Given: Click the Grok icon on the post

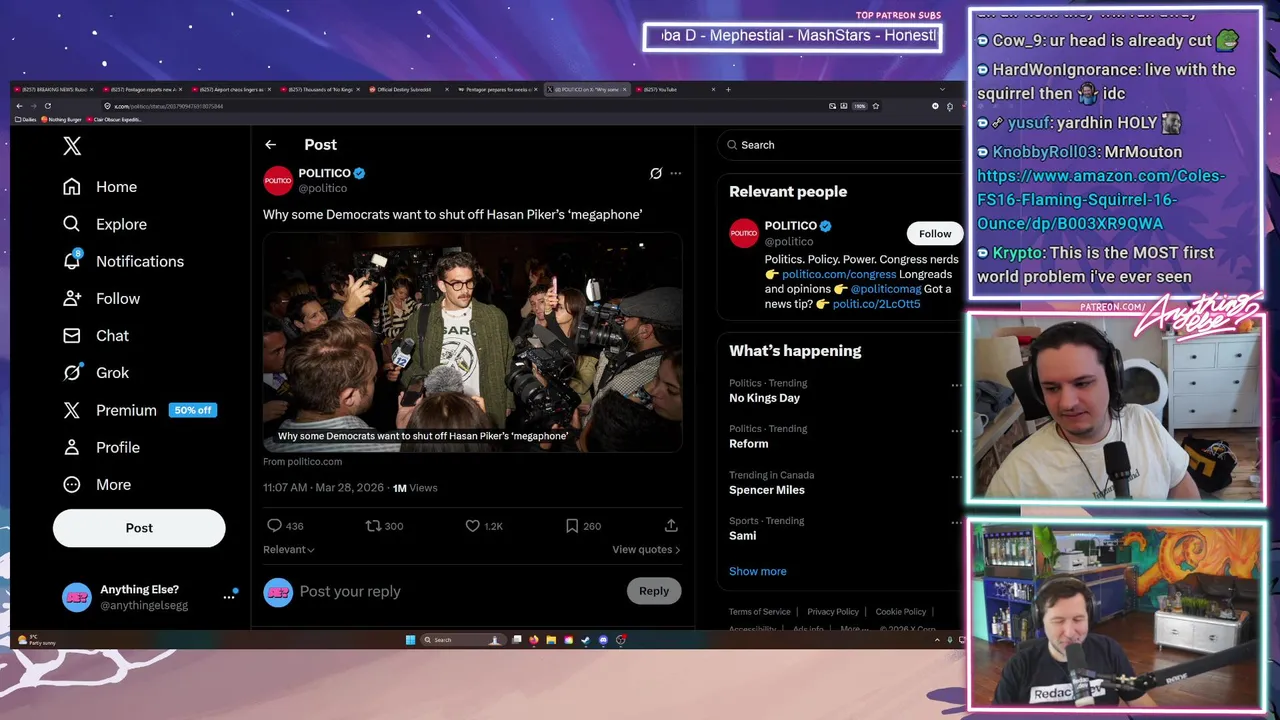Looking at the screenshot, I should pos(656,173).
